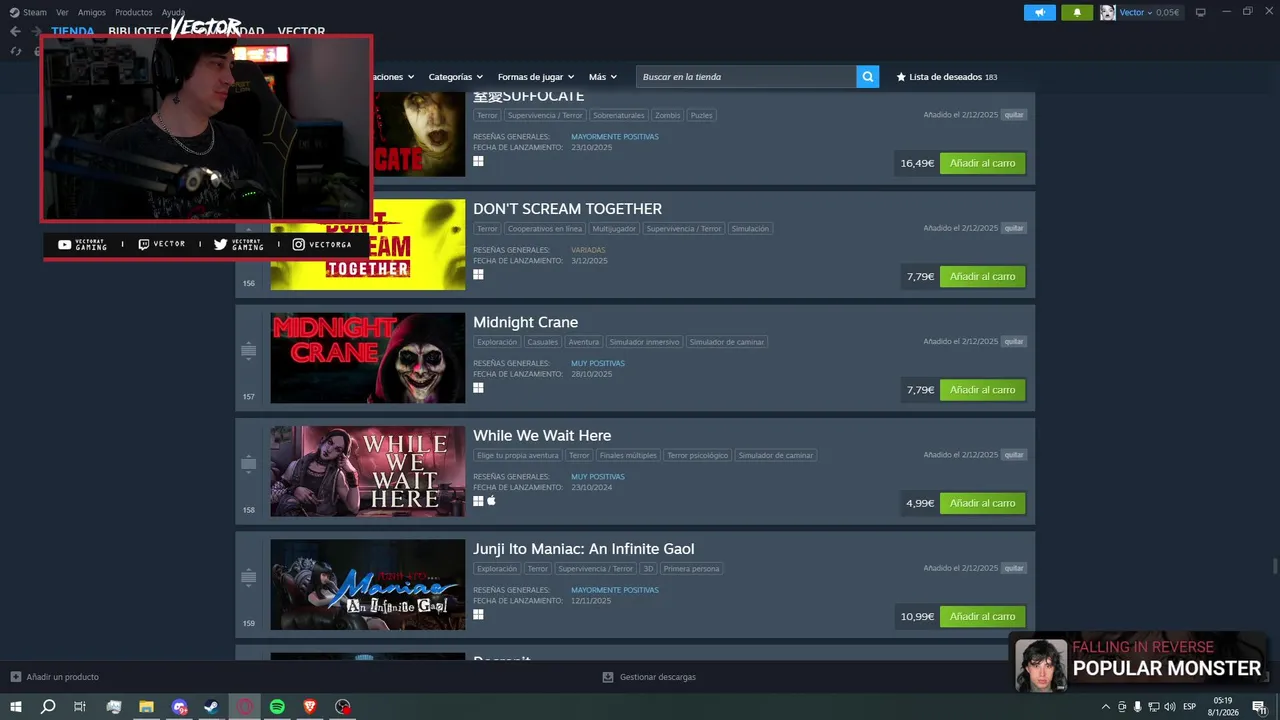This screenshot has width=1280, height=720.
Task: Click the Junji Ito Maniac cover thumbnail
Action: 367,585
